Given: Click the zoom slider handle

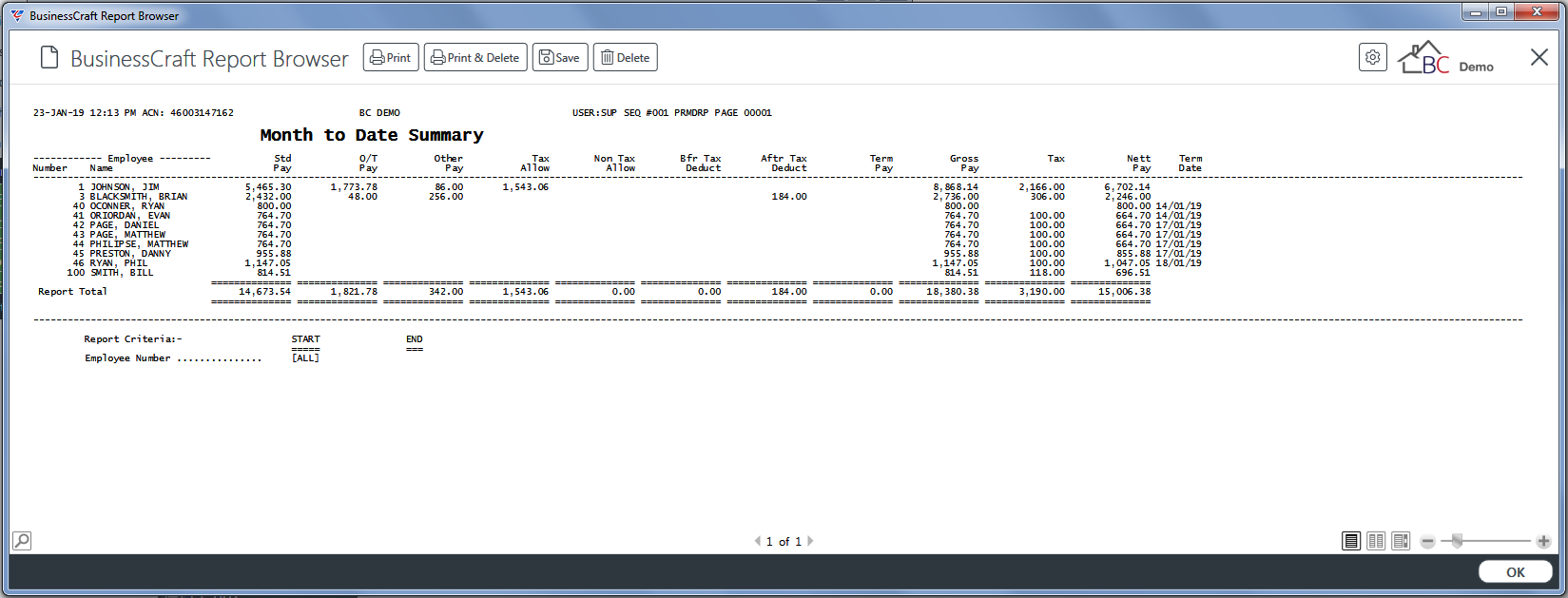Looking at the screenshot, I should 1457,541.
